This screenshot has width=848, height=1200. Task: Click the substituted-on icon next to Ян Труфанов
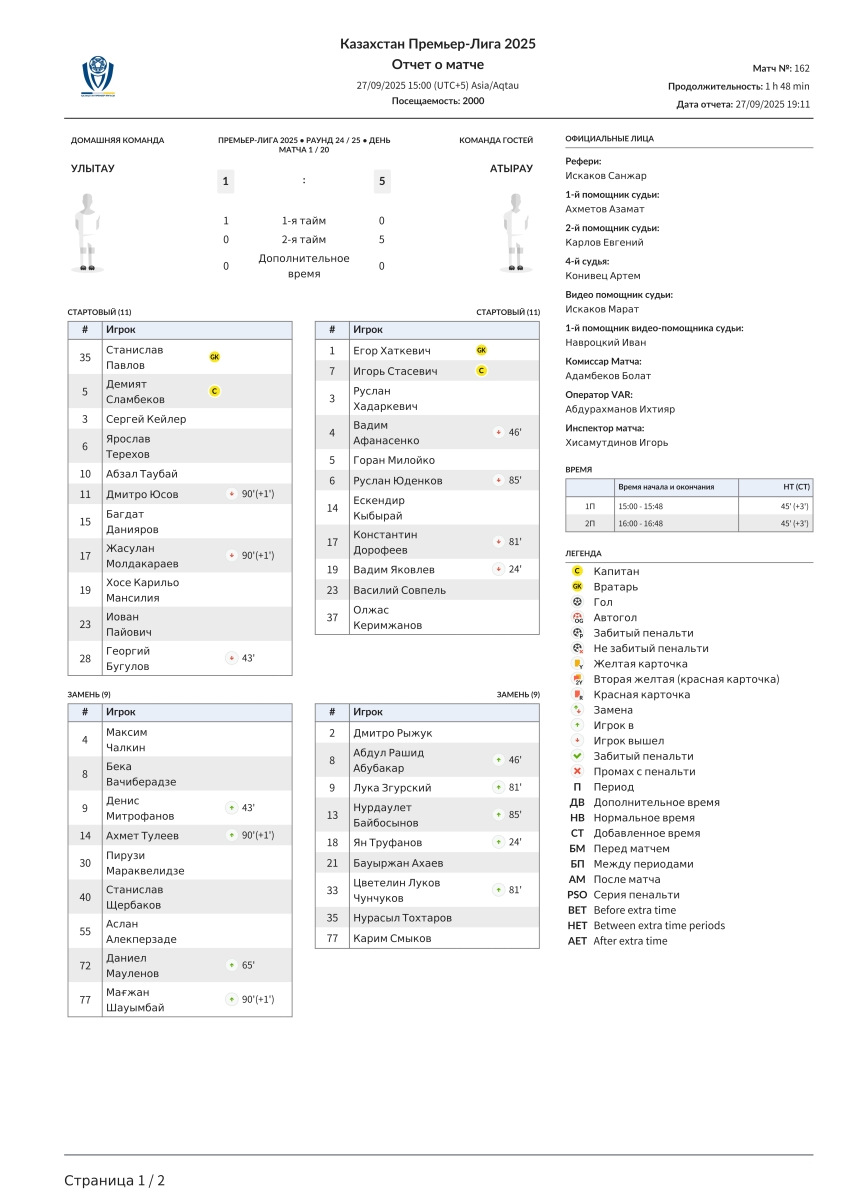click(x=498, y=842)
